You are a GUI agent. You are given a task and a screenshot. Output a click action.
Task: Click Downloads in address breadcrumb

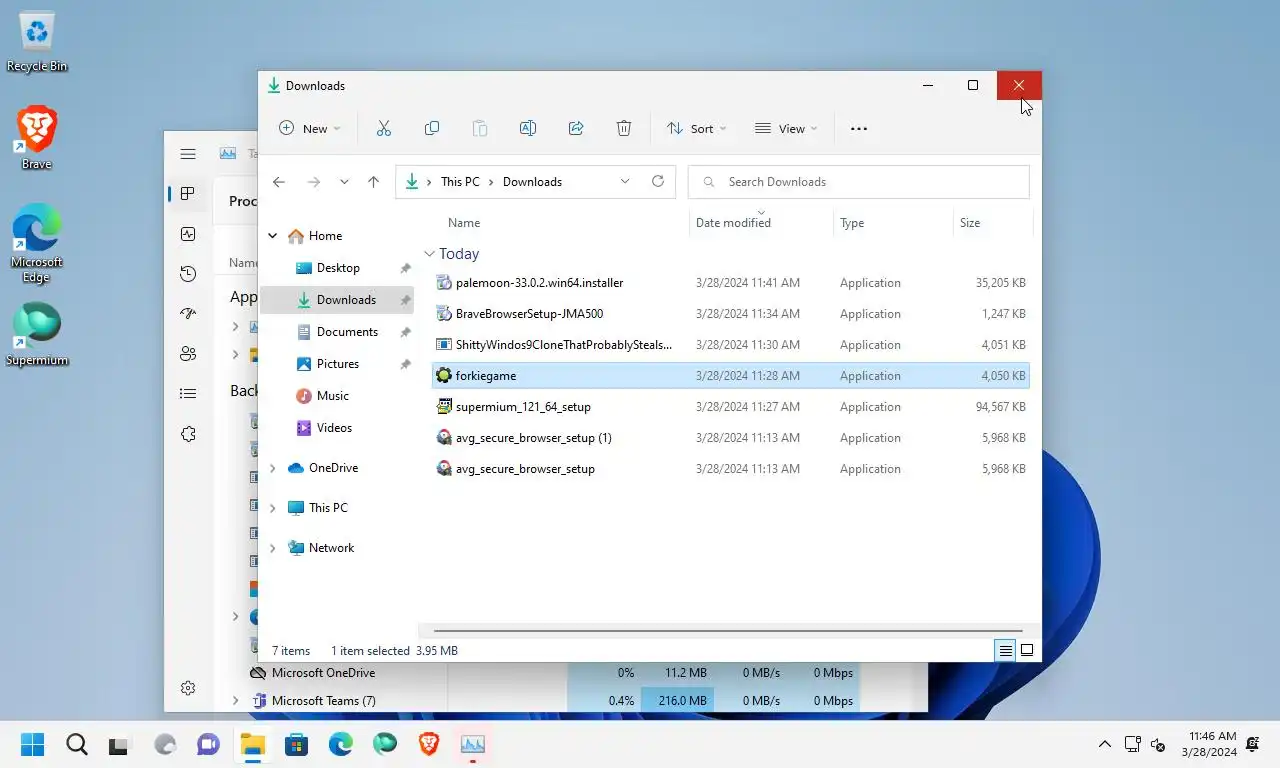click(x=532, y=182)
